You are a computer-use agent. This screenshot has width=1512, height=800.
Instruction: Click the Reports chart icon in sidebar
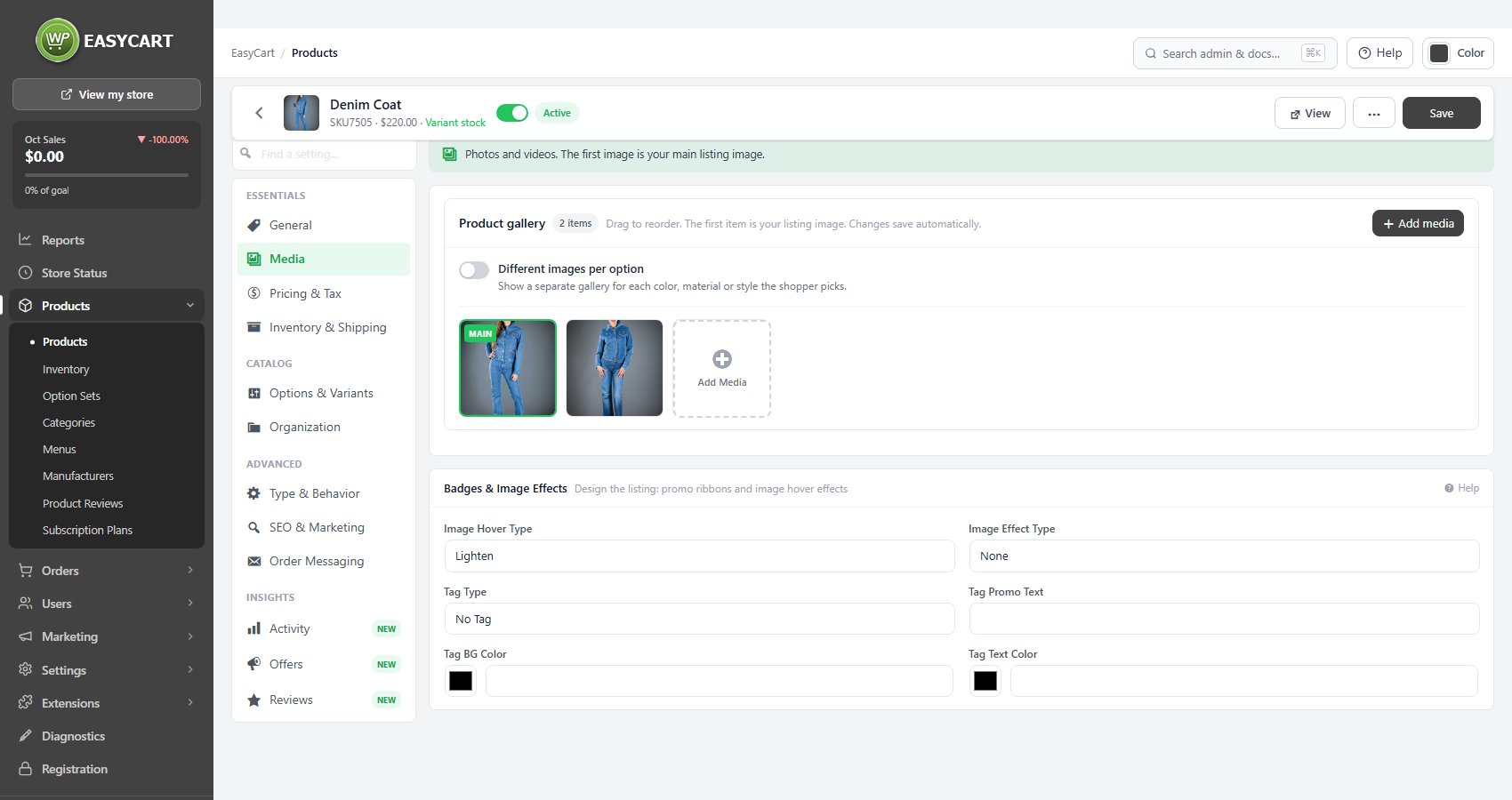(x=25, y=240)
